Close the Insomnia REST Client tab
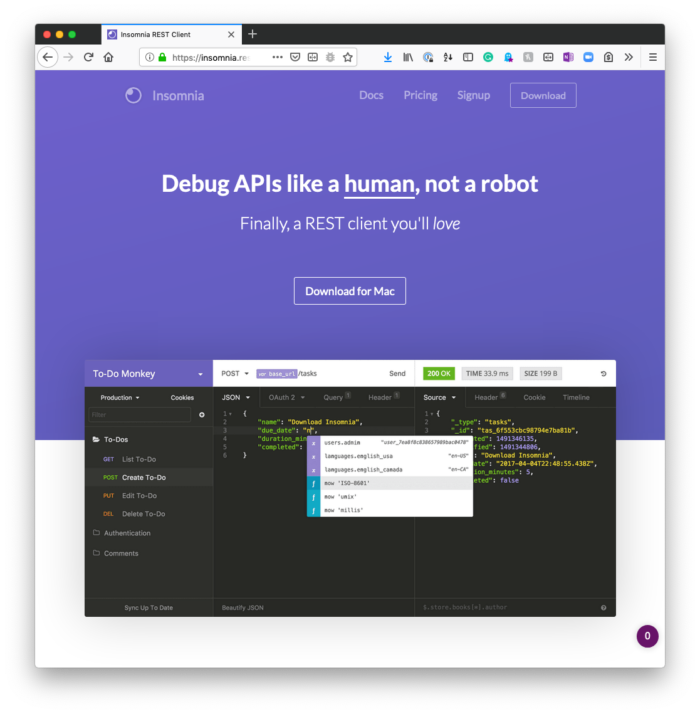Viewport: 700px width, 714px height. pyautogui.click(x=231, y=35)
